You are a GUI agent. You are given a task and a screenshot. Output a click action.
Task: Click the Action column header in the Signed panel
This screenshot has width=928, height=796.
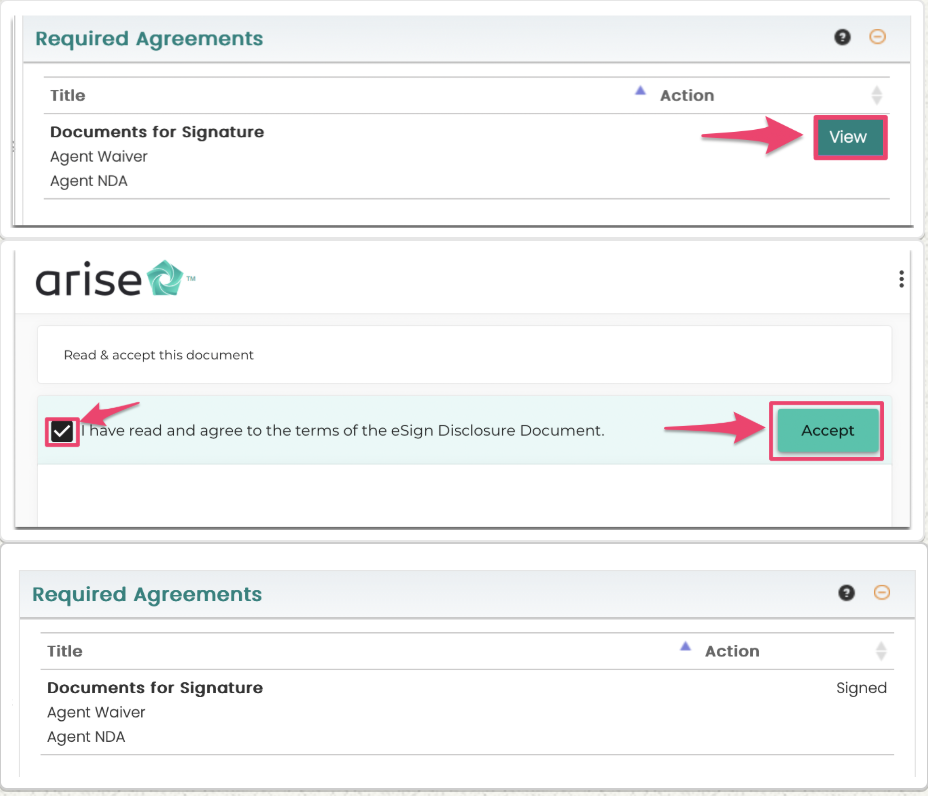coord(732,651)
